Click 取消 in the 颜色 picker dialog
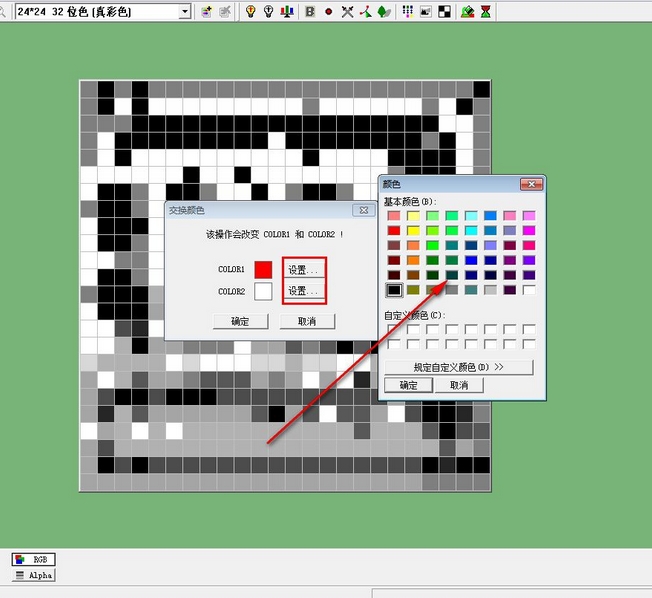This screenshot has width=652, height=598. pyautogui.click(x=459, y=385)
